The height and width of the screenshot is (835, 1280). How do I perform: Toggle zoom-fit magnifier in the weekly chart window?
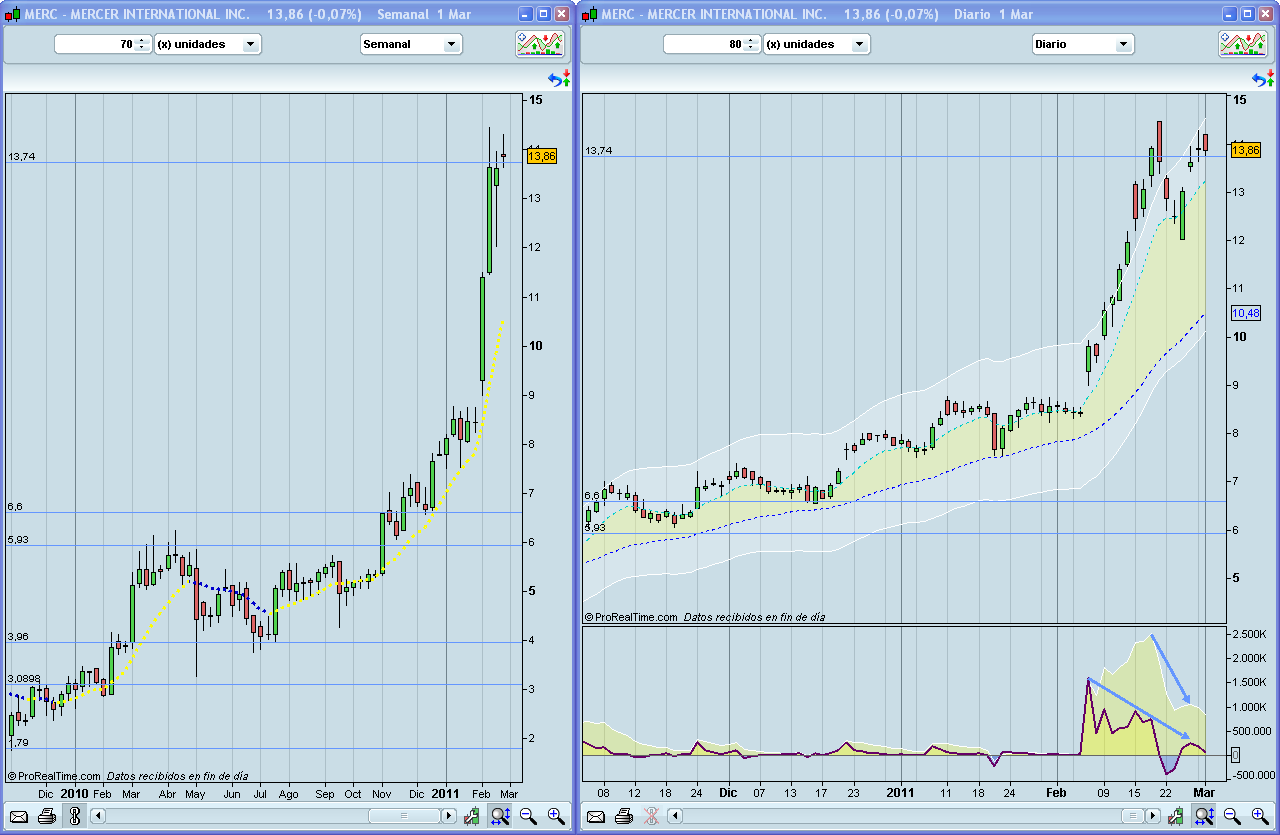click(x=501, y=817)
